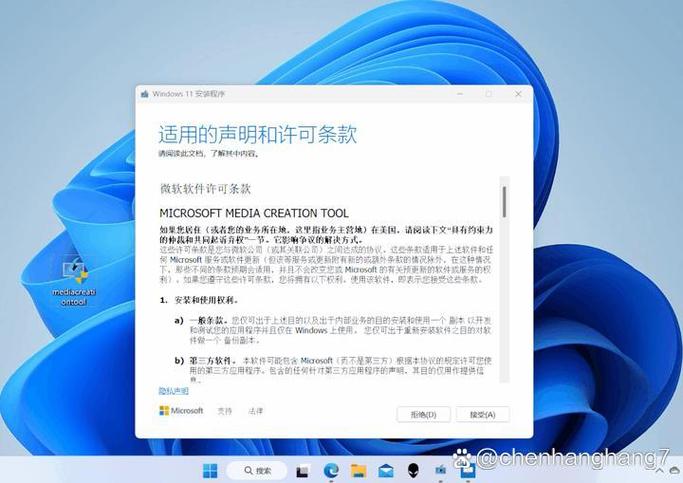
Task: Click the 适用的声明和许可条款 page title
Action: point(258,134)
